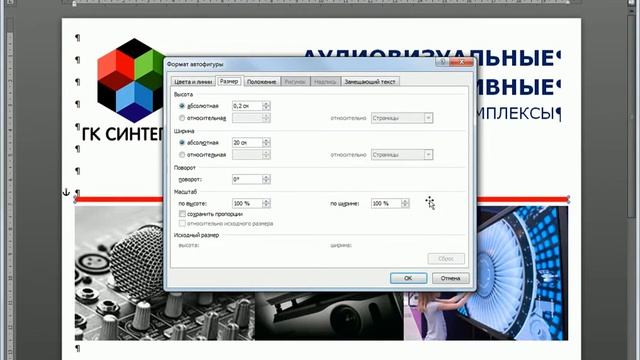
Task: Click the ГК СИНТЕ text under the logo
Action: point(122,134)
